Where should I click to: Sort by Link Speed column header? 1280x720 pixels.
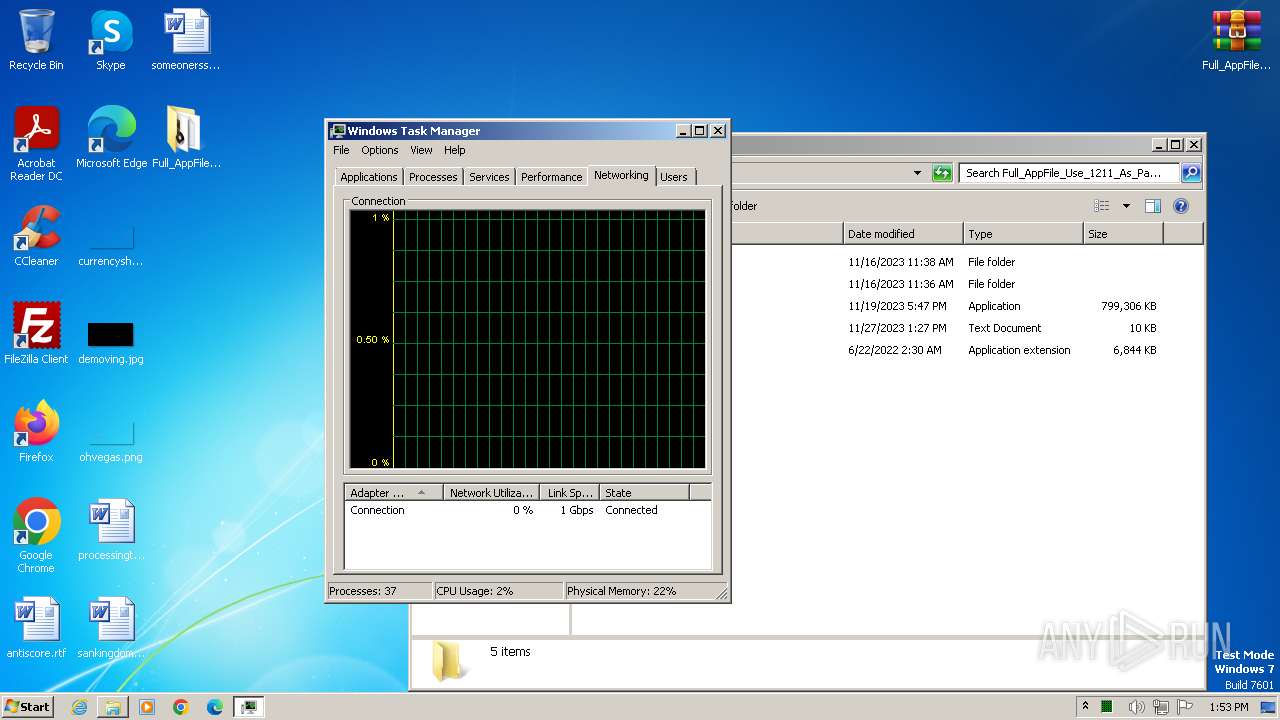569,493
